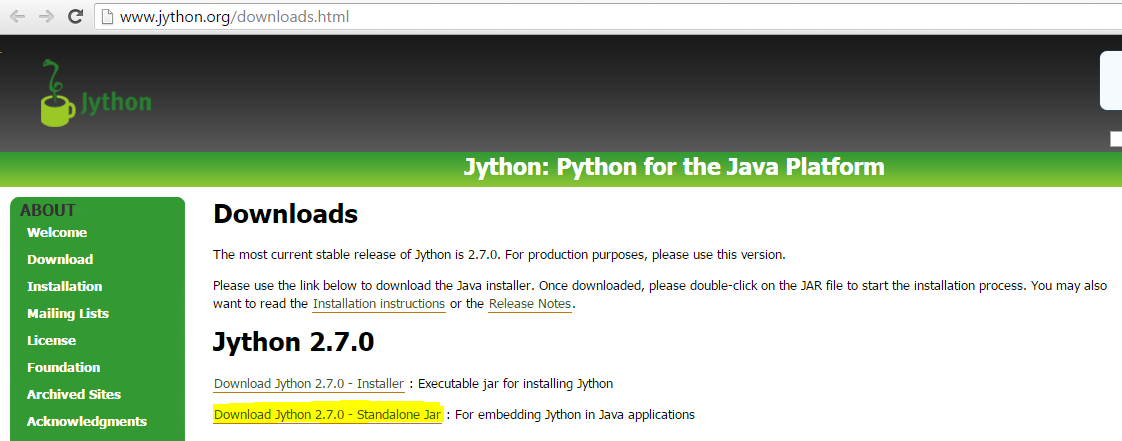Click the page icon in the address bar
Screen dimensions: 1122x441
pos(107,16)
